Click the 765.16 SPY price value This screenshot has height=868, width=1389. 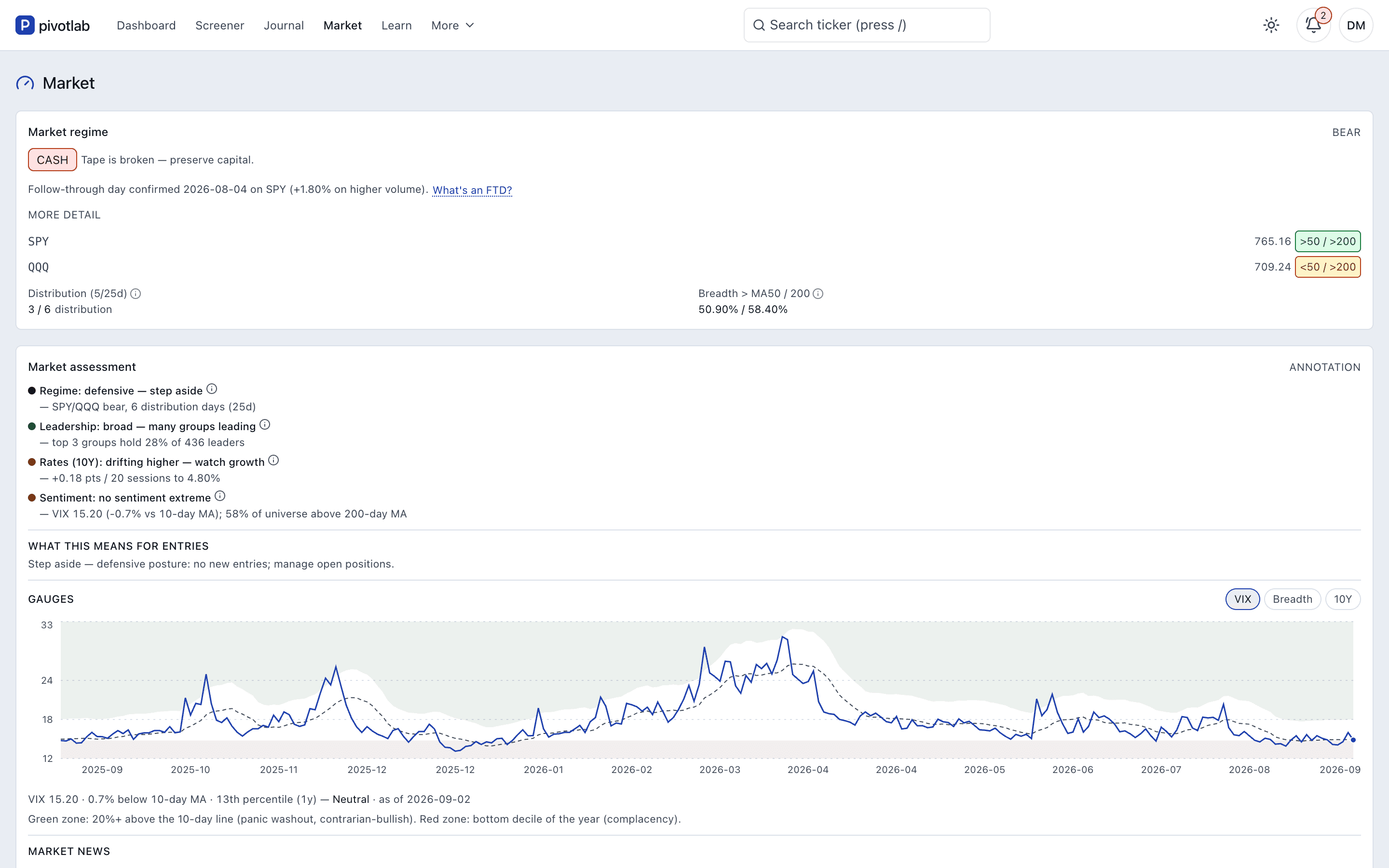pyautogui.click(x=1272, y=242)
